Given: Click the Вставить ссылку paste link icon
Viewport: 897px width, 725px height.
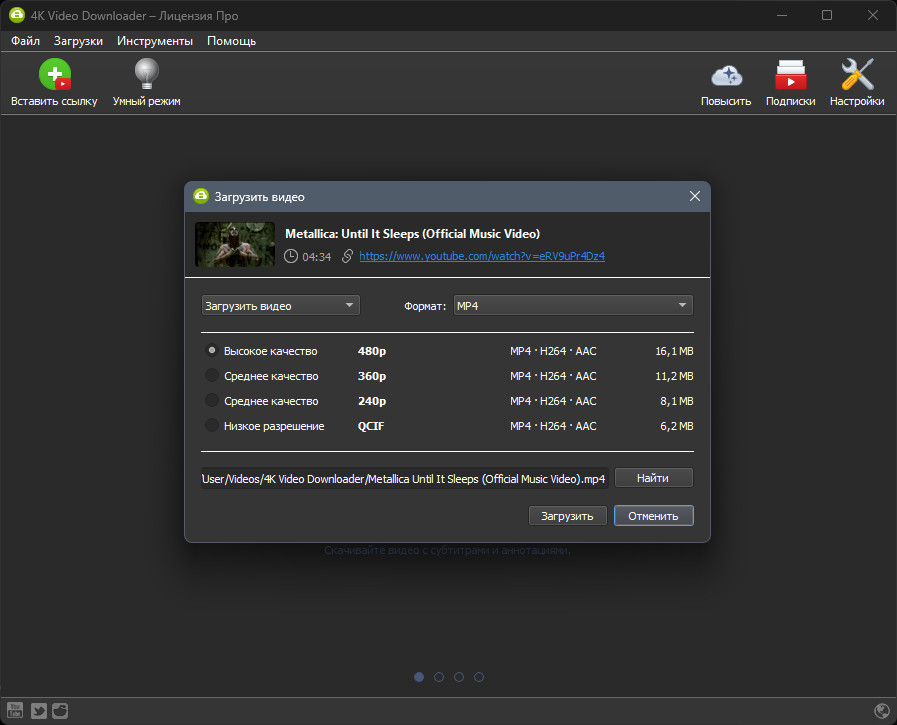Looking at the screenshot, I should pyautogui.click(x=55, y=74).
